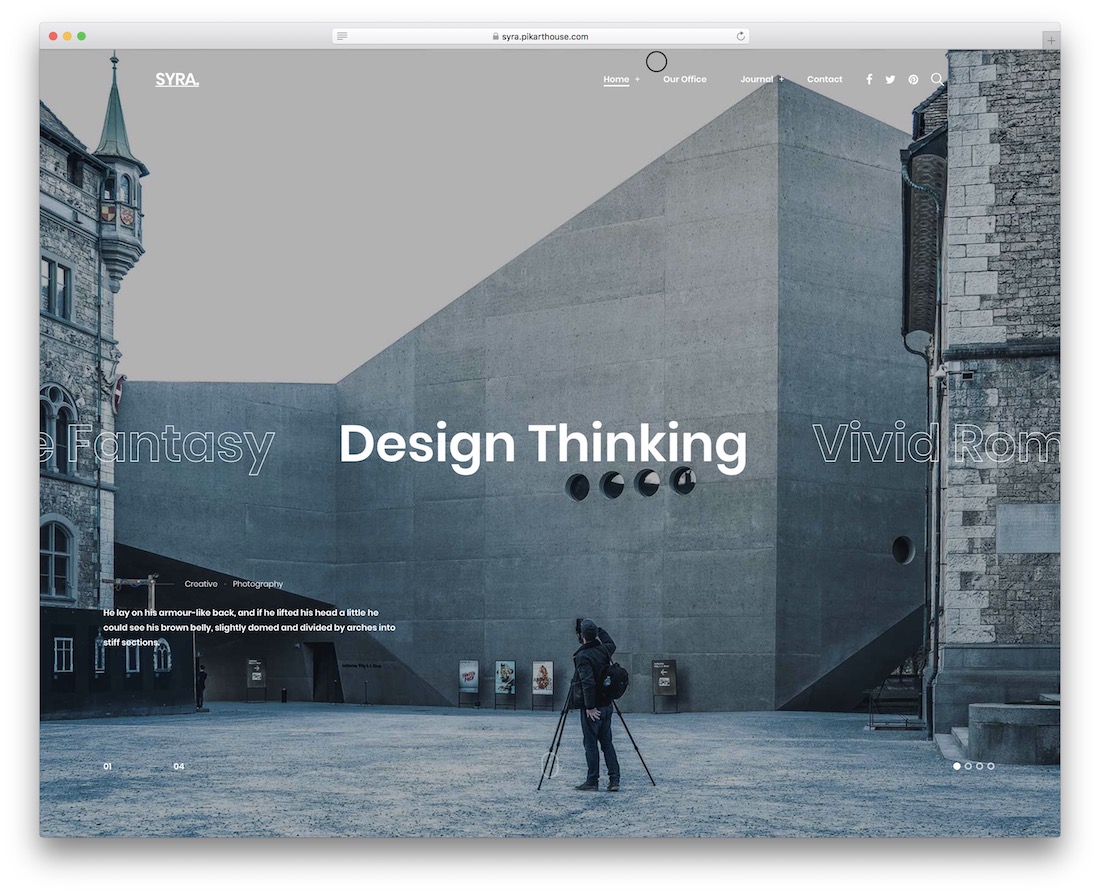
Task: Click the address bar URL field
Action: (x=540, y=36)
